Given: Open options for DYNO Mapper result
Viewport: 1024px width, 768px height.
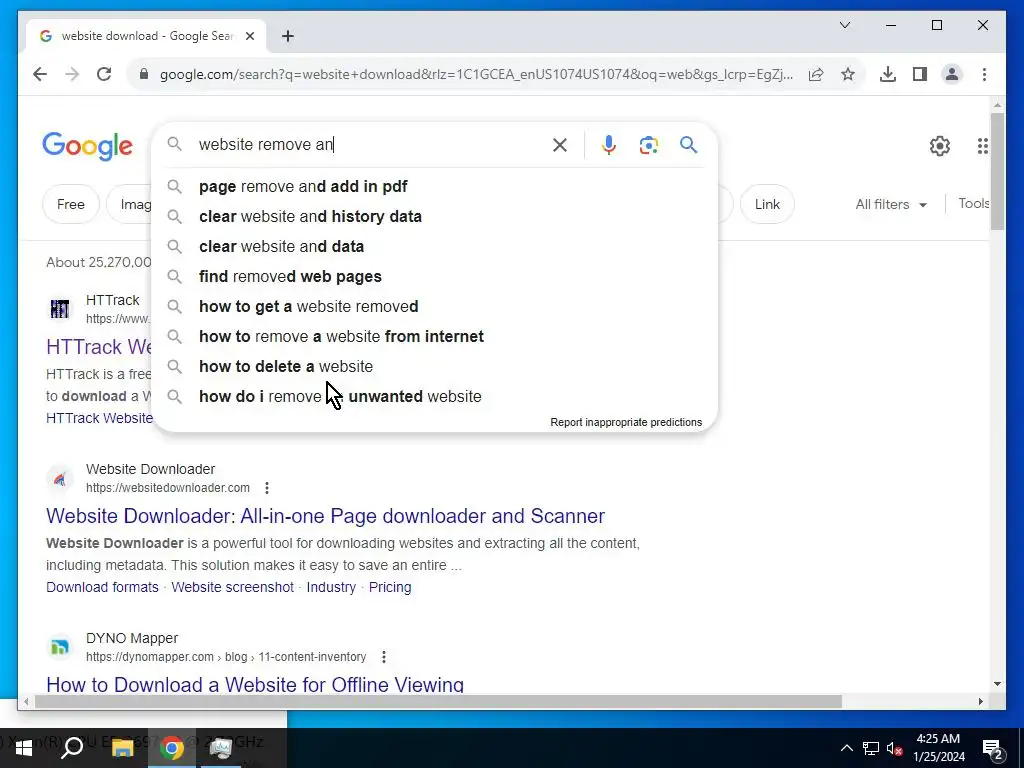Looking at the screenshot, I should pos(384,657).
